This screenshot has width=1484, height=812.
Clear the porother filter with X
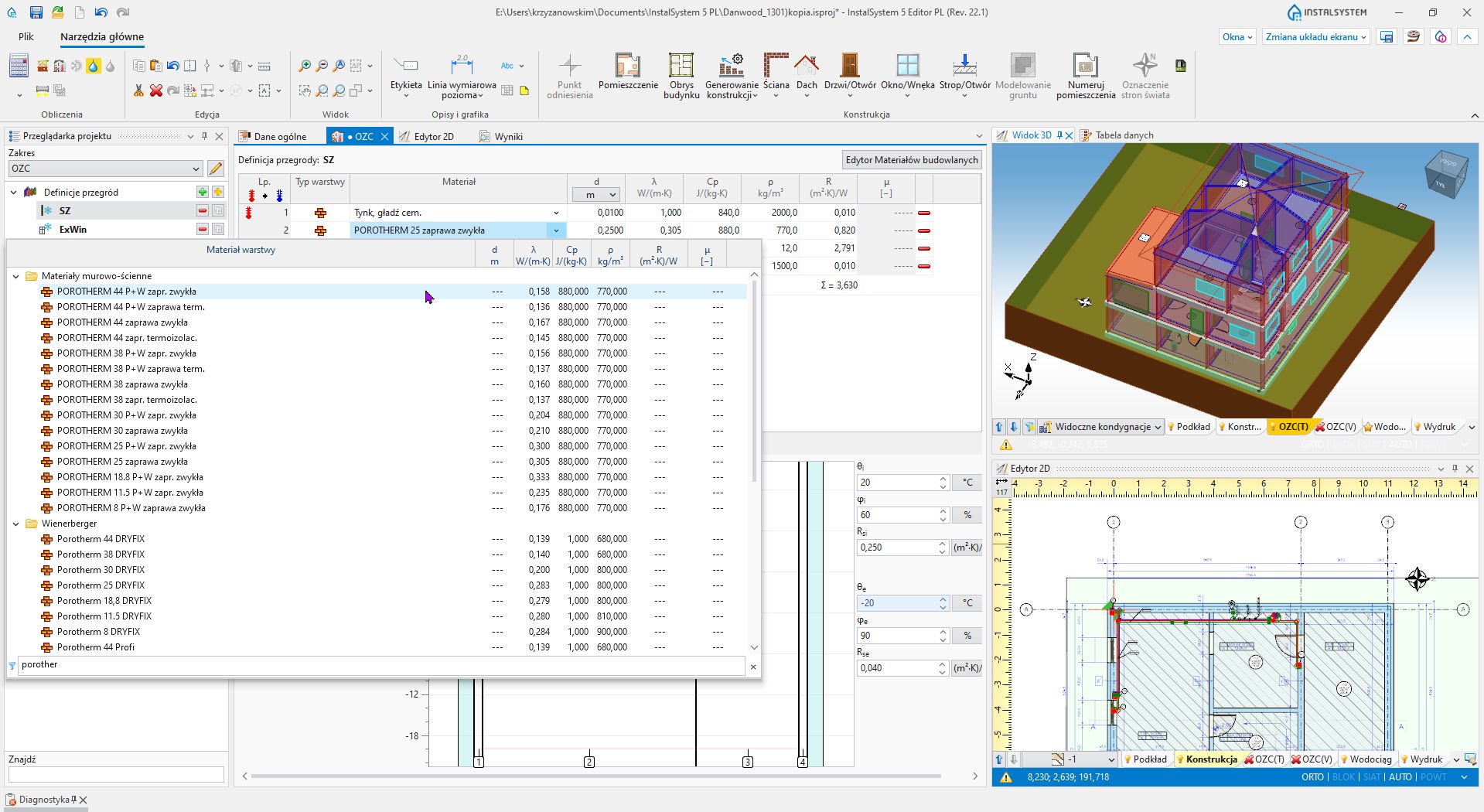point(753,667)
